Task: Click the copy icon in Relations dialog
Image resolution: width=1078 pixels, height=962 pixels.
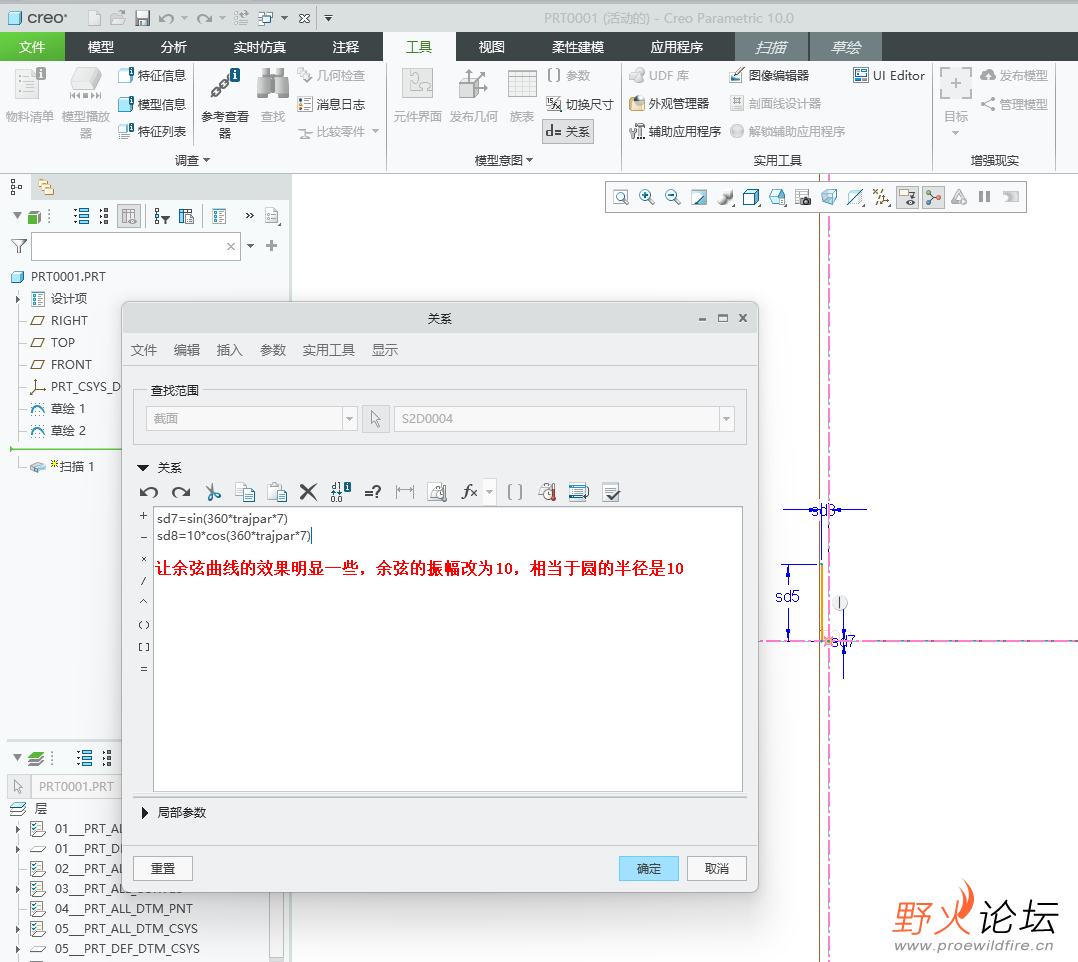Action: (x=245, y=492)
